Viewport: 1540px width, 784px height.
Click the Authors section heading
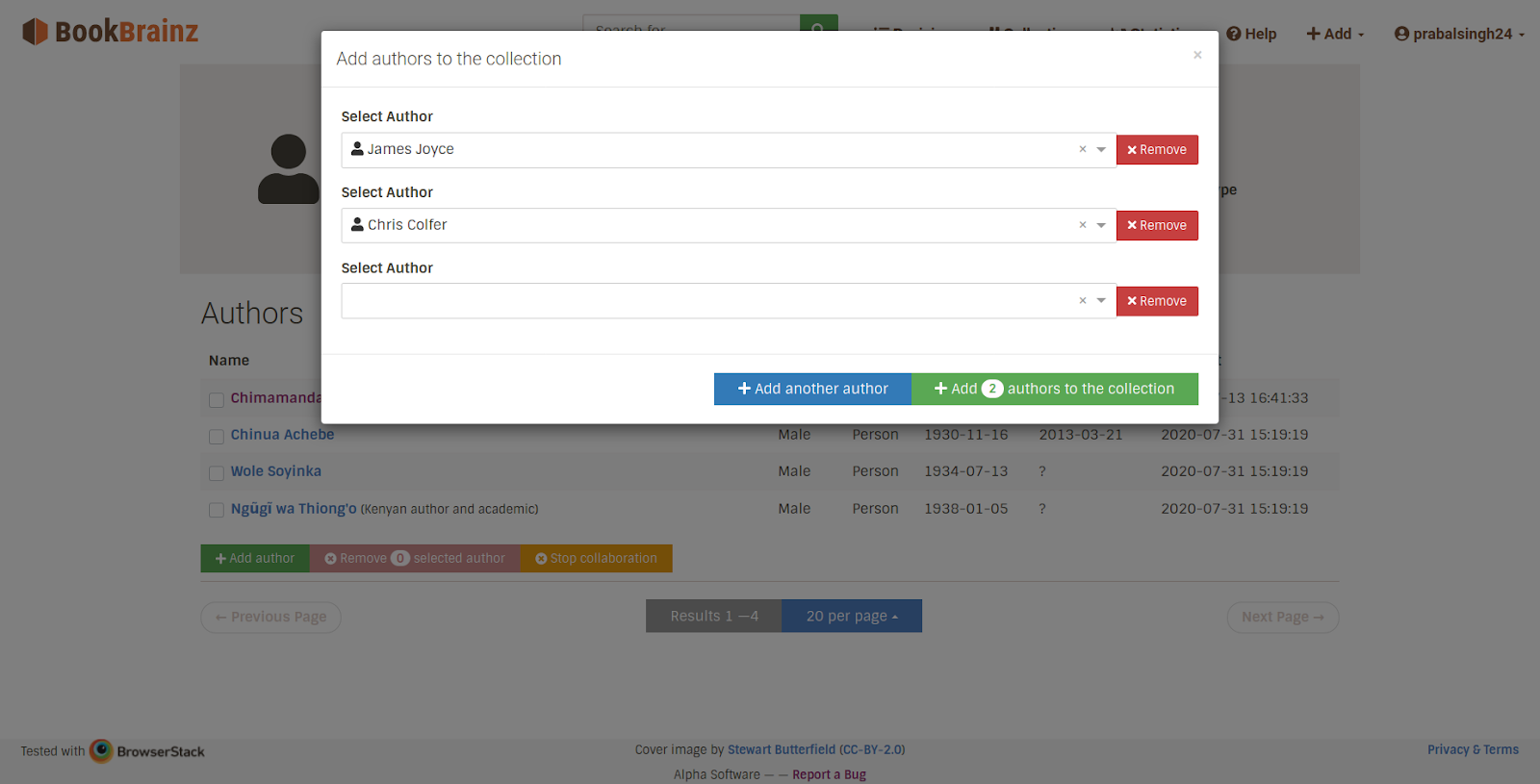pos(252,314)
